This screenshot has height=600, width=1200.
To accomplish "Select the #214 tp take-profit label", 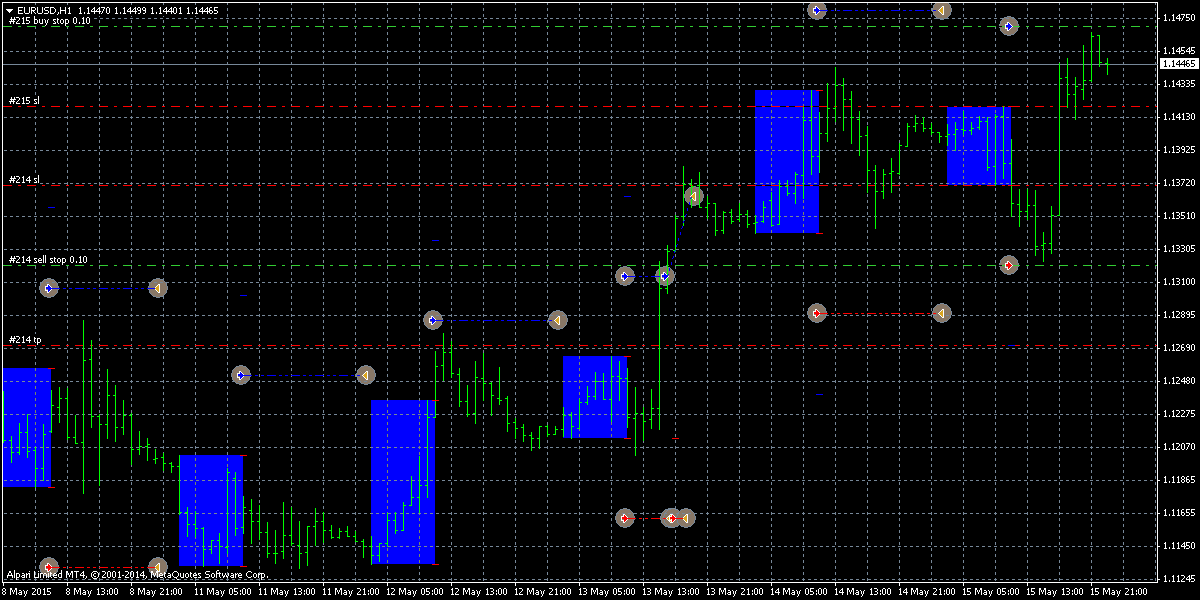I will tap(25, 339).
